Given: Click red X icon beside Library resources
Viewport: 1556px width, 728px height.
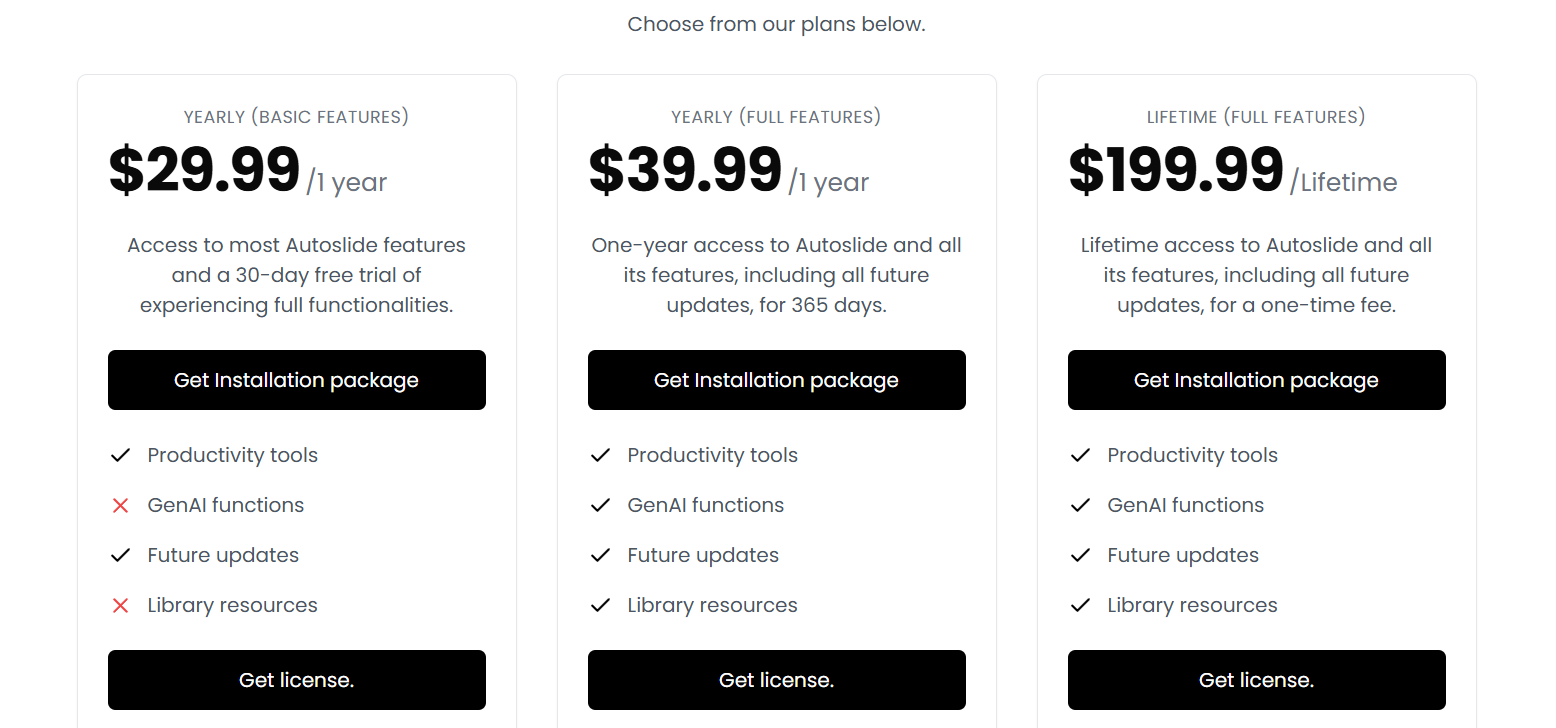Looking at the screenshot, I should tap(121, 606).
